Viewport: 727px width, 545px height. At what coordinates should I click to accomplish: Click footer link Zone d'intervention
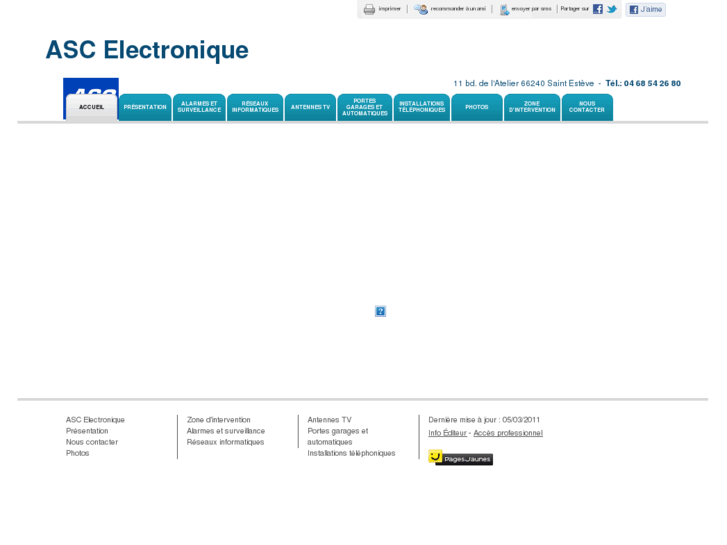[218, 420]
